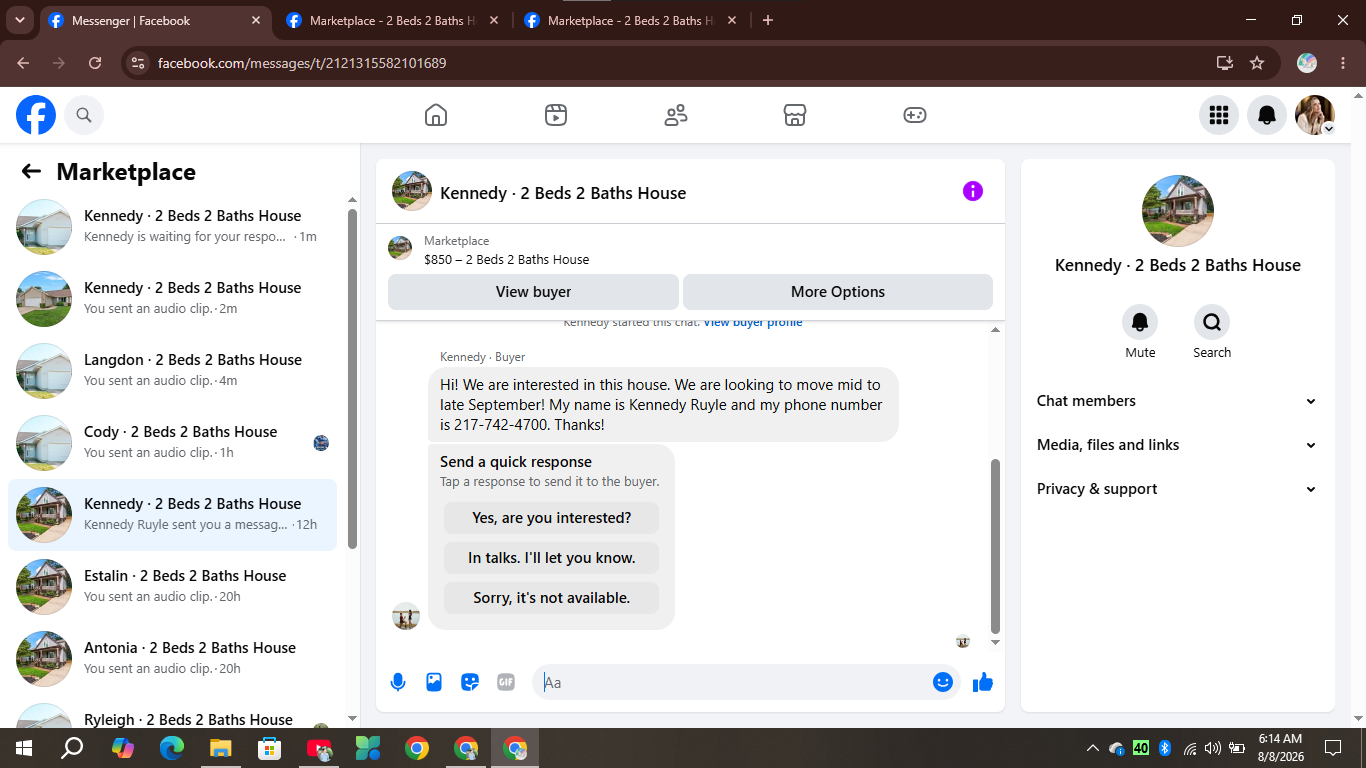Screen dimensions: 1366x768
Task: Record a voice clip with the microphone icon
Action: 398,682
